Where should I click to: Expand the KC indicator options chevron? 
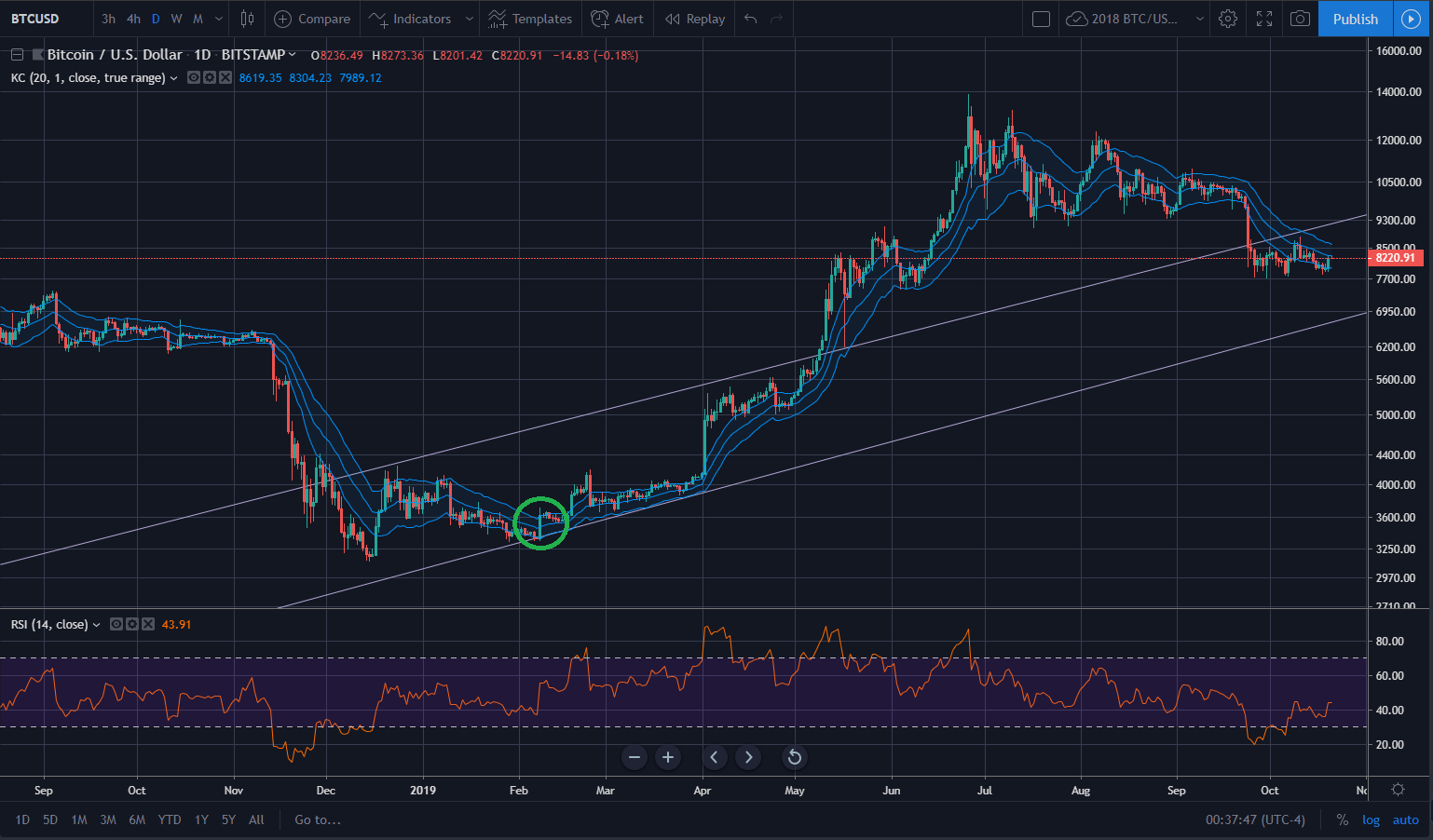pyautogui.click(x=173, y=78)
